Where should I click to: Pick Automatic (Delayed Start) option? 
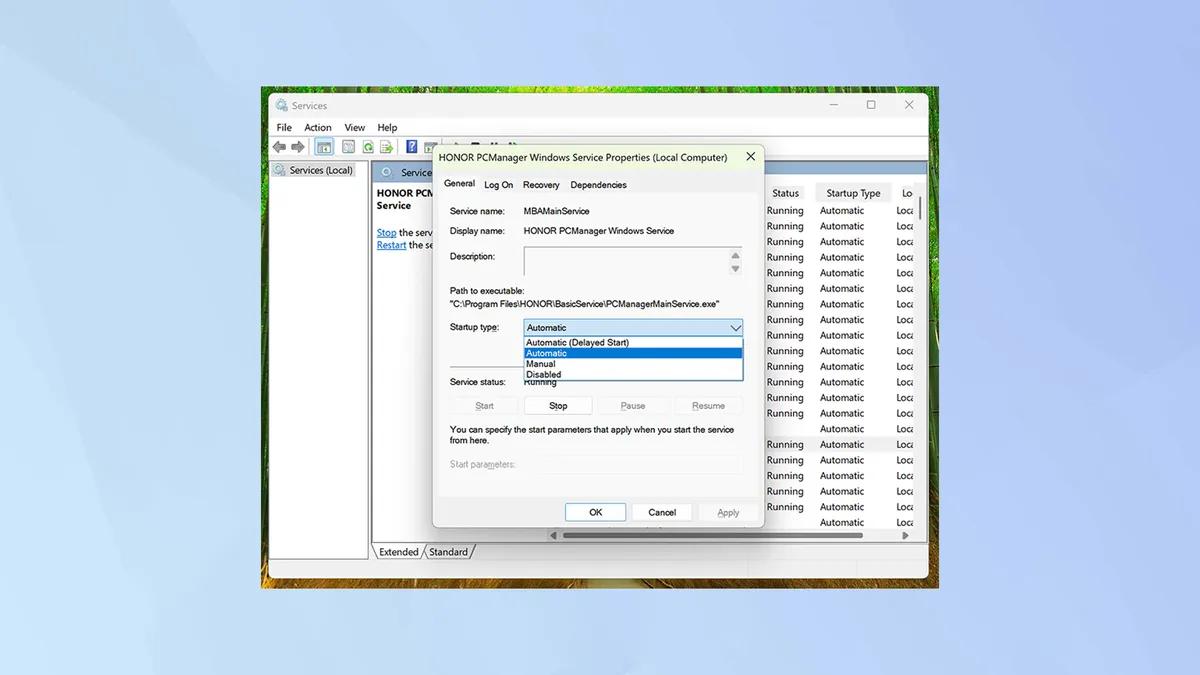577,342
